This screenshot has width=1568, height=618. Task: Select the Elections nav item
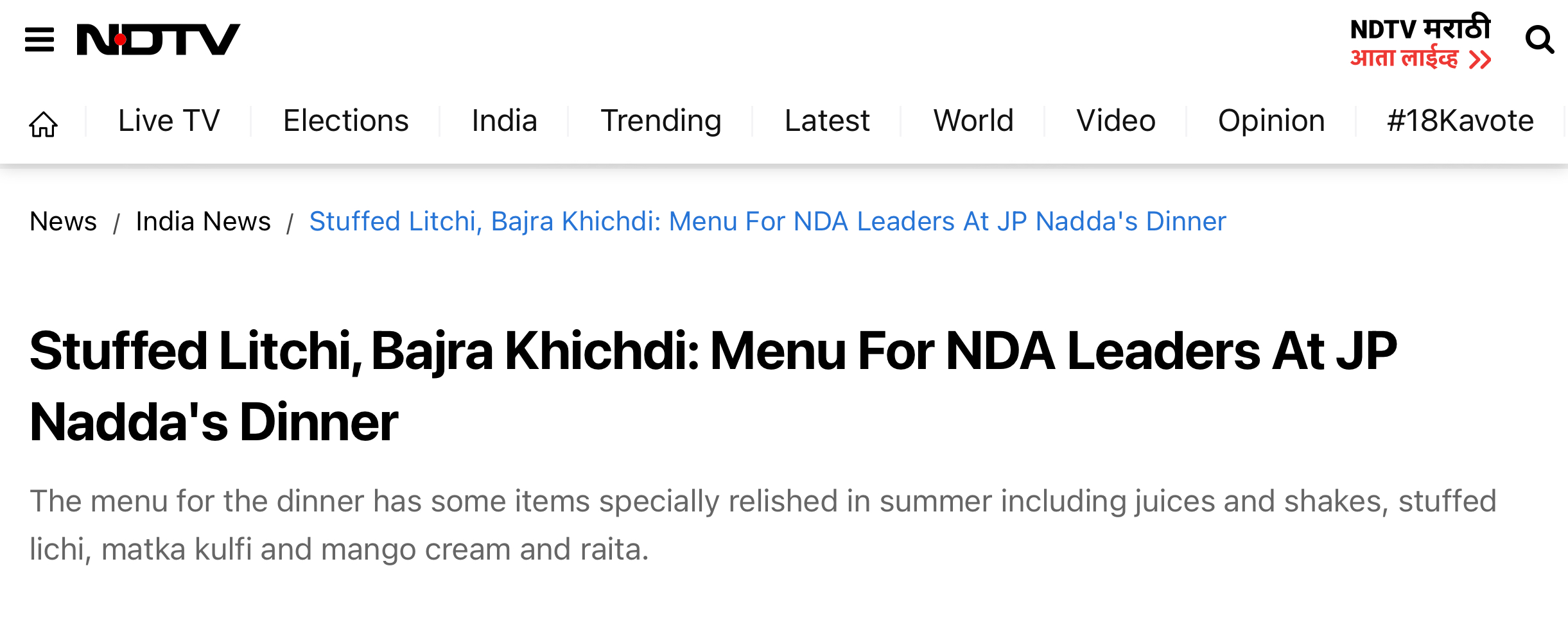pyautogui.click(x=345, y=121)
